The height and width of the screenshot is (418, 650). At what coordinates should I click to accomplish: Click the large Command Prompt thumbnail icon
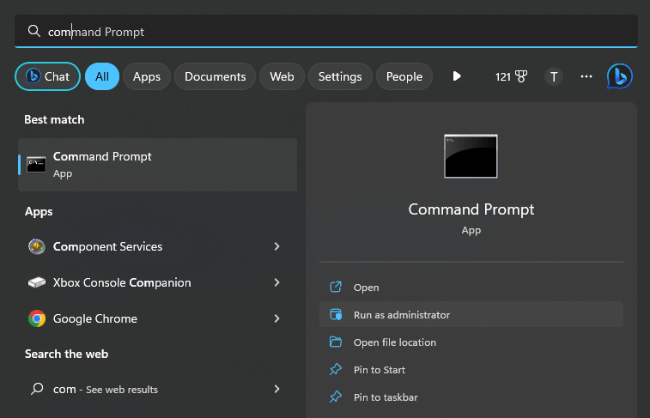pyautogui.click(x=471, y=156)
